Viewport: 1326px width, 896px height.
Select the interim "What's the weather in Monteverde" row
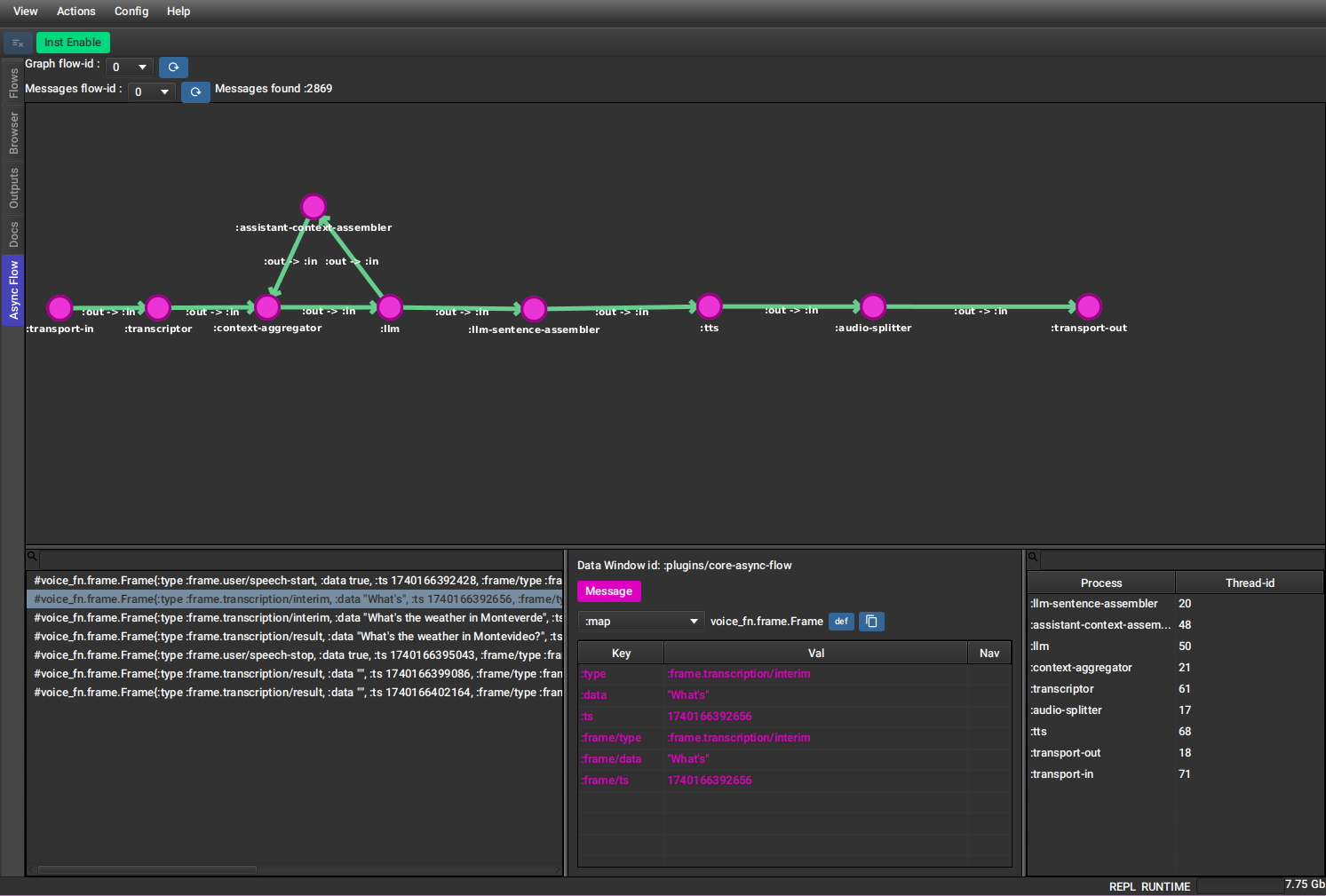coord(295,618)
